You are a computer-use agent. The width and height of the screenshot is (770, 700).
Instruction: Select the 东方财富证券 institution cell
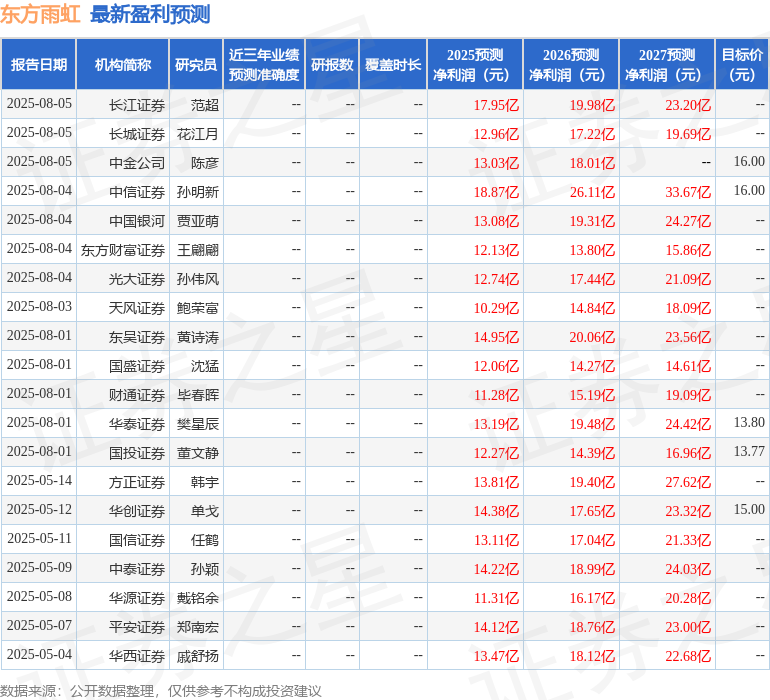[x=123, y=250]
